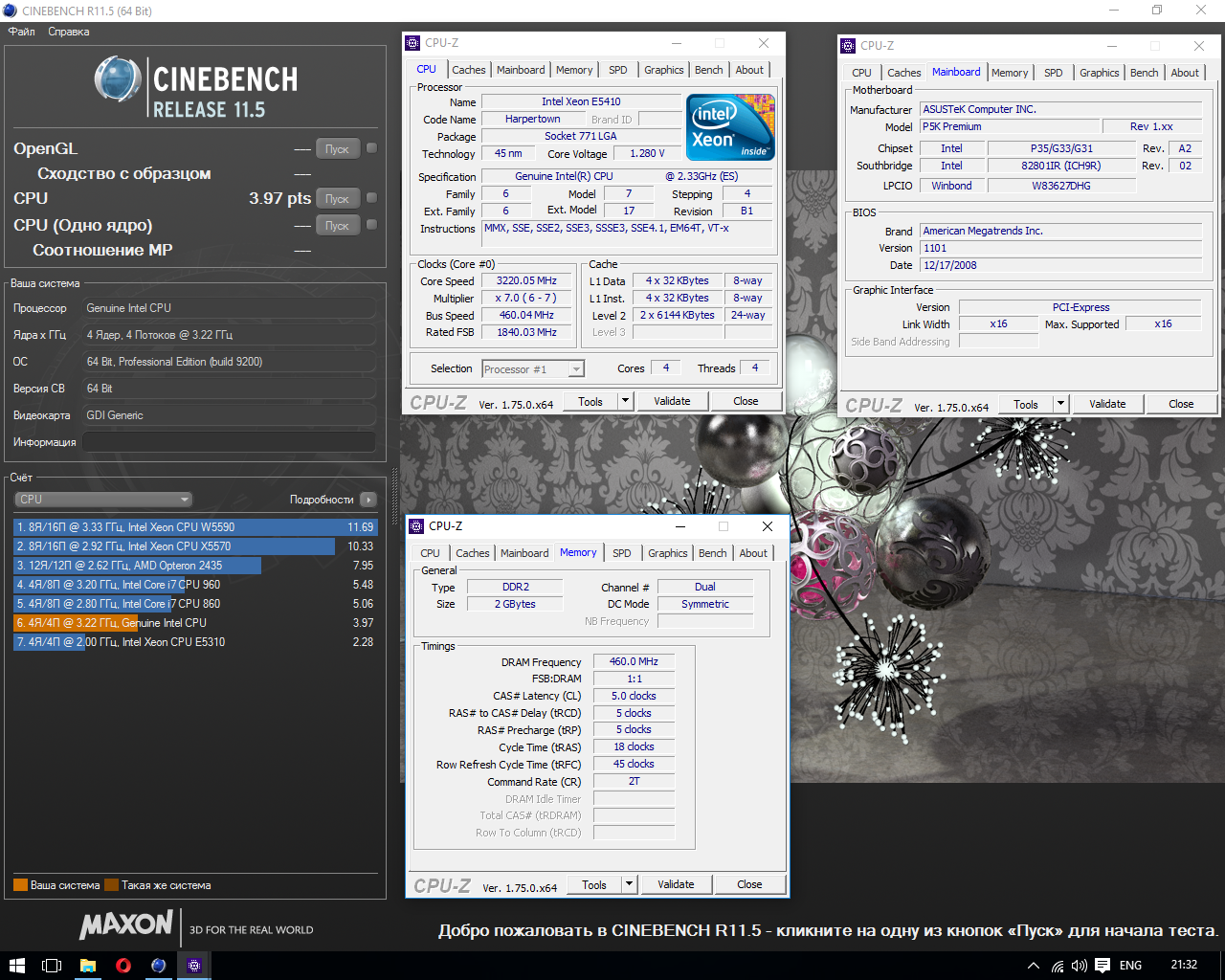Show hidden system tray icons

(1034, 966)
